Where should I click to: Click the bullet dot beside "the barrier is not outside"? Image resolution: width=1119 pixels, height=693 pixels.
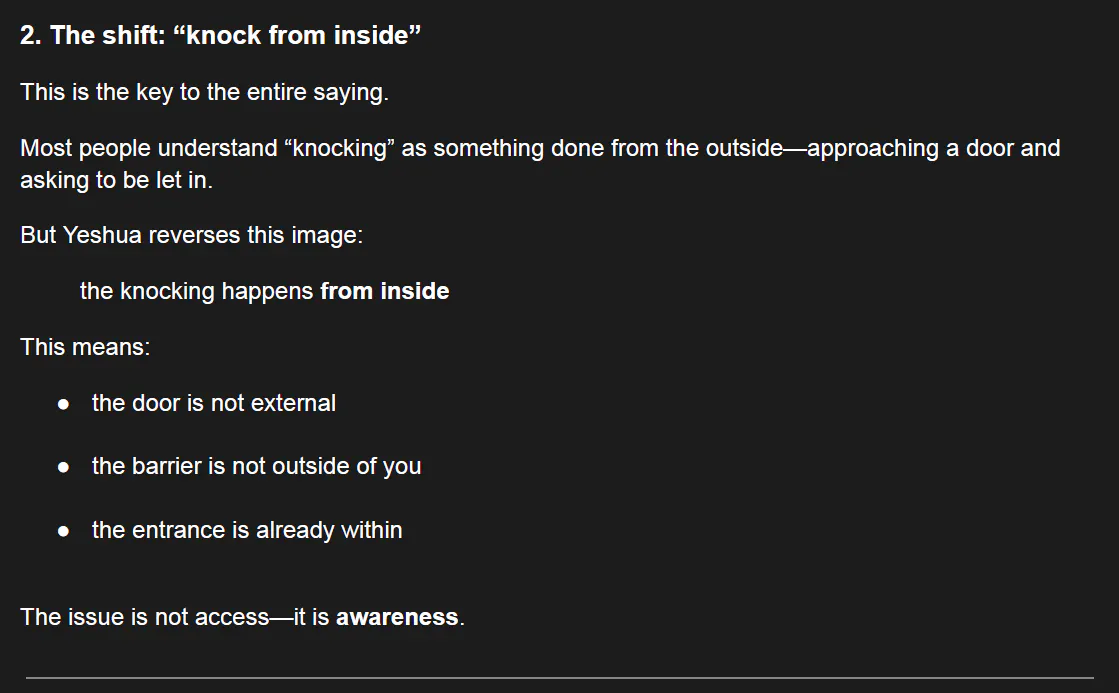pyautogui.click(x=64, y=467)
